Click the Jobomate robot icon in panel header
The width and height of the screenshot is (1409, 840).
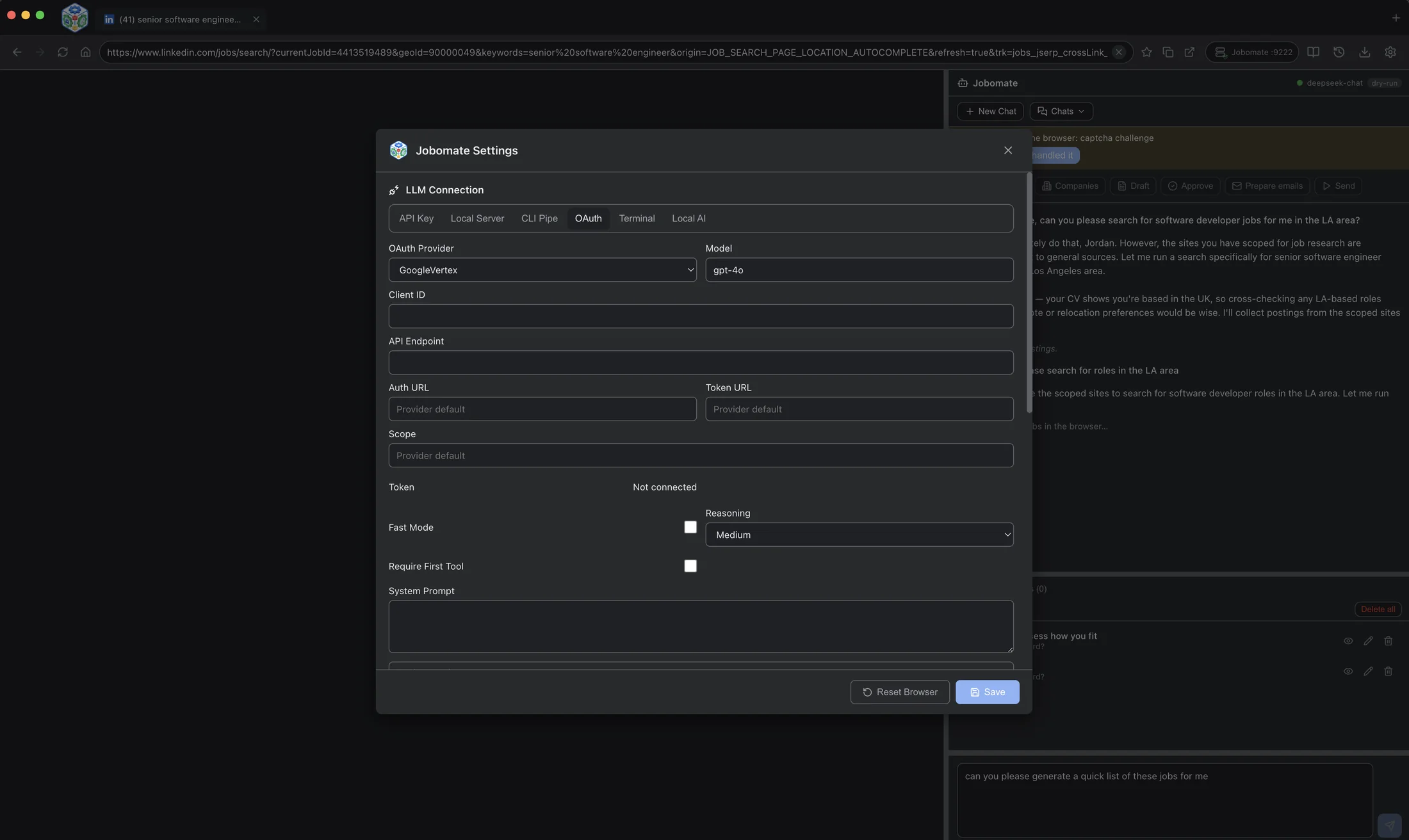(x=963, y=83)
